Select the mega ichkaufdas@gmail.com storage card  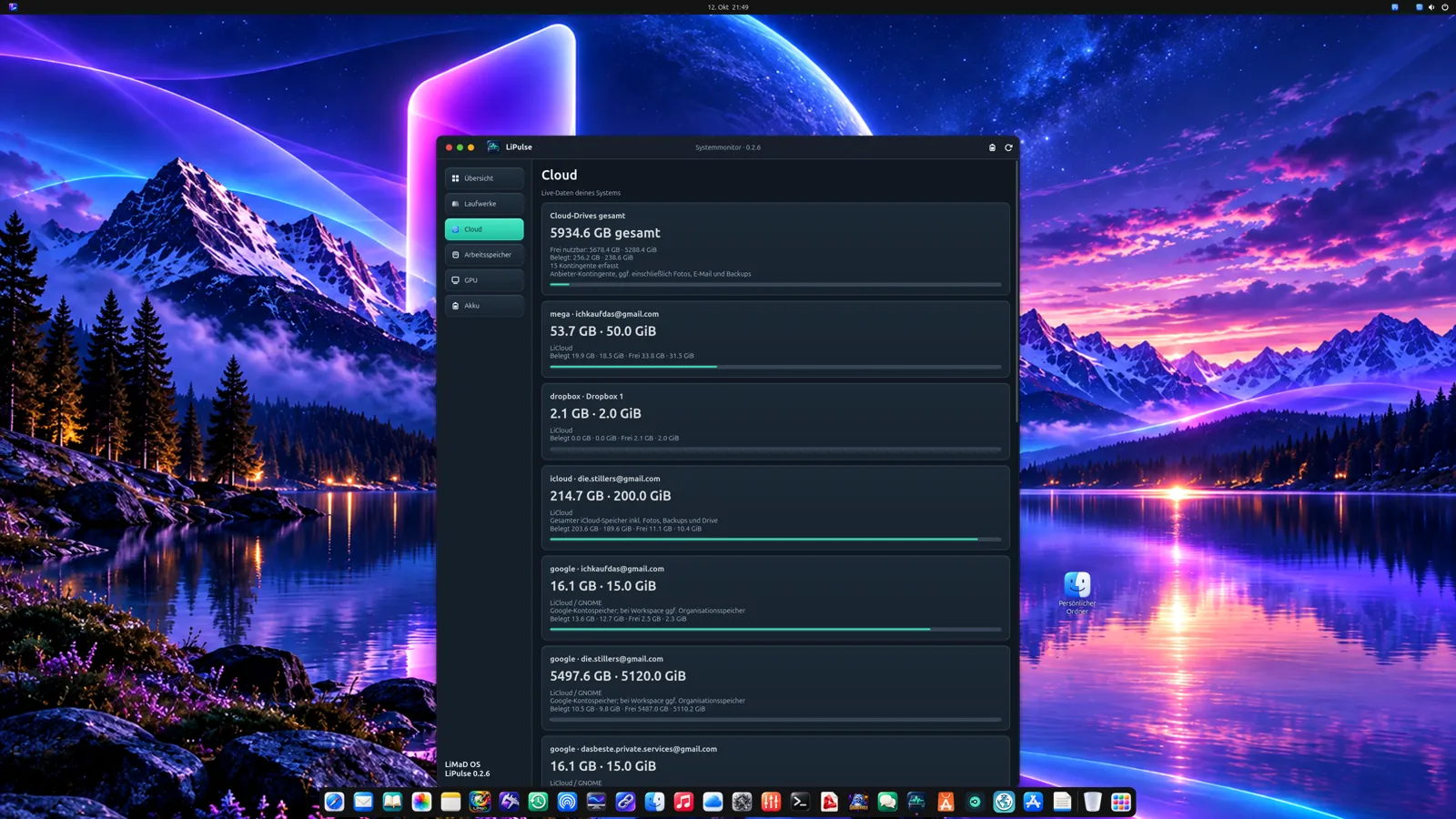pos(775,339)
